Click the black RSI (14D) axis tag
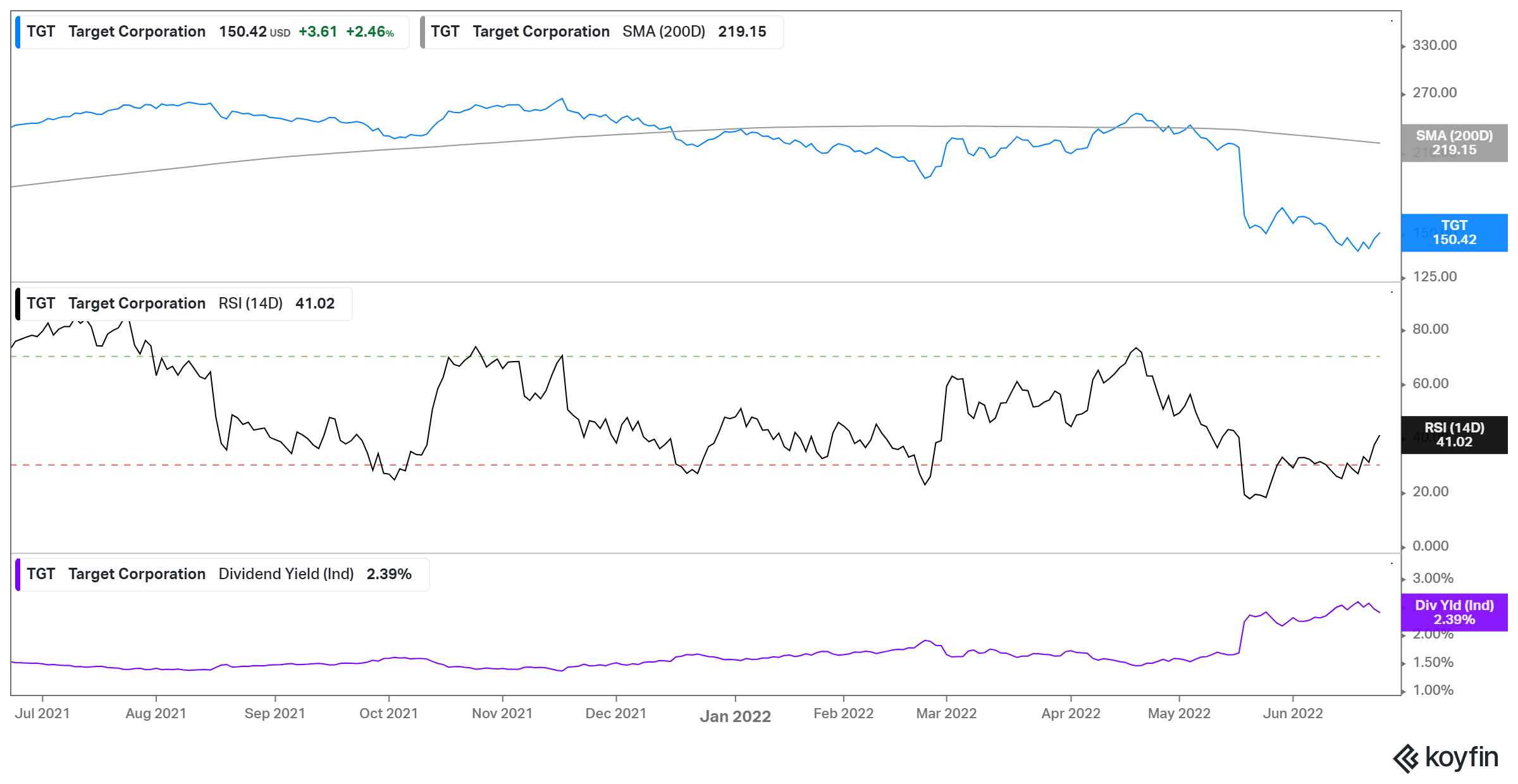Viewport: 1518px width, 784px height. click(x=1453, y=435)
